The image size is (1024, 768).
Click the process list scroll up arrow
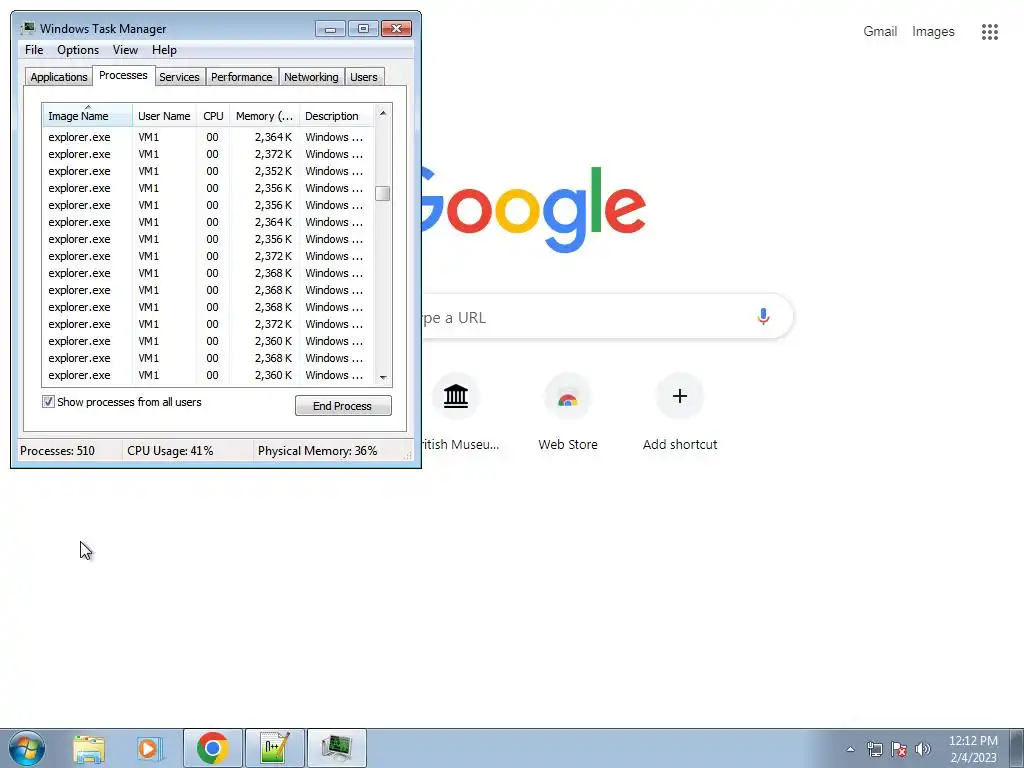coord(383,113)
